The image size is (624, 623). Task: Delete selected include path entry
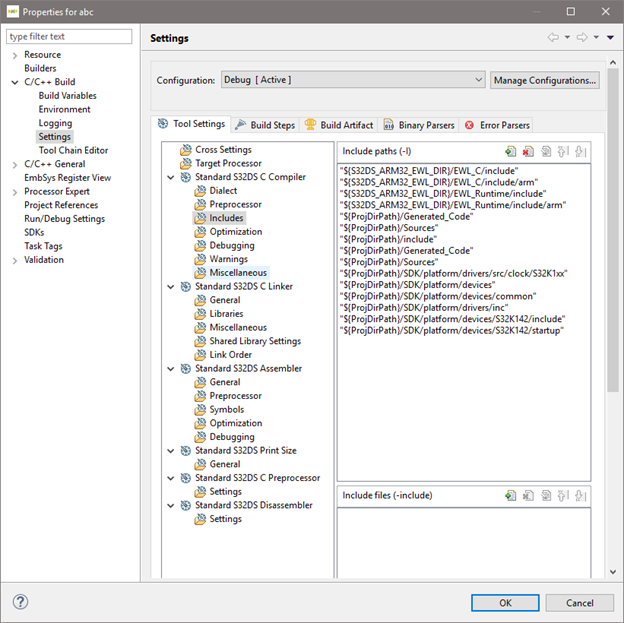point(528,152)
